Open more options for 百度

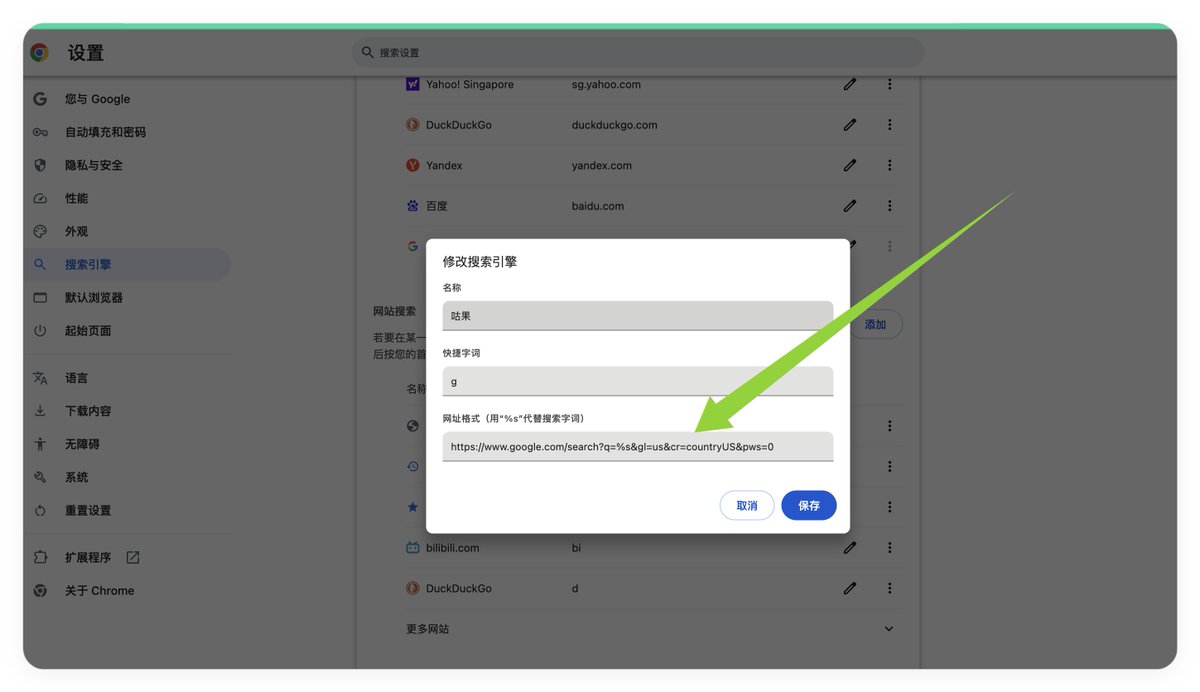click(x=889, y=206)
